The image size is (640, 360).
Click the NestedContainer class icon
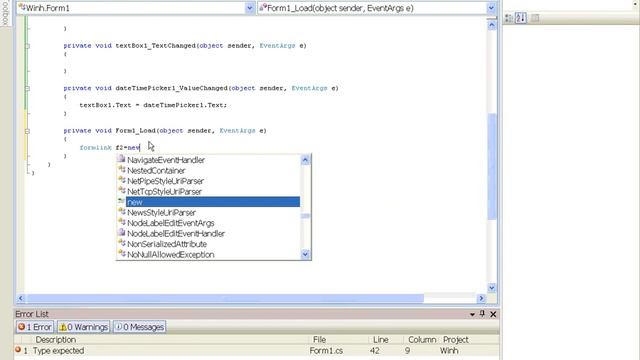(x=121, y=170)
